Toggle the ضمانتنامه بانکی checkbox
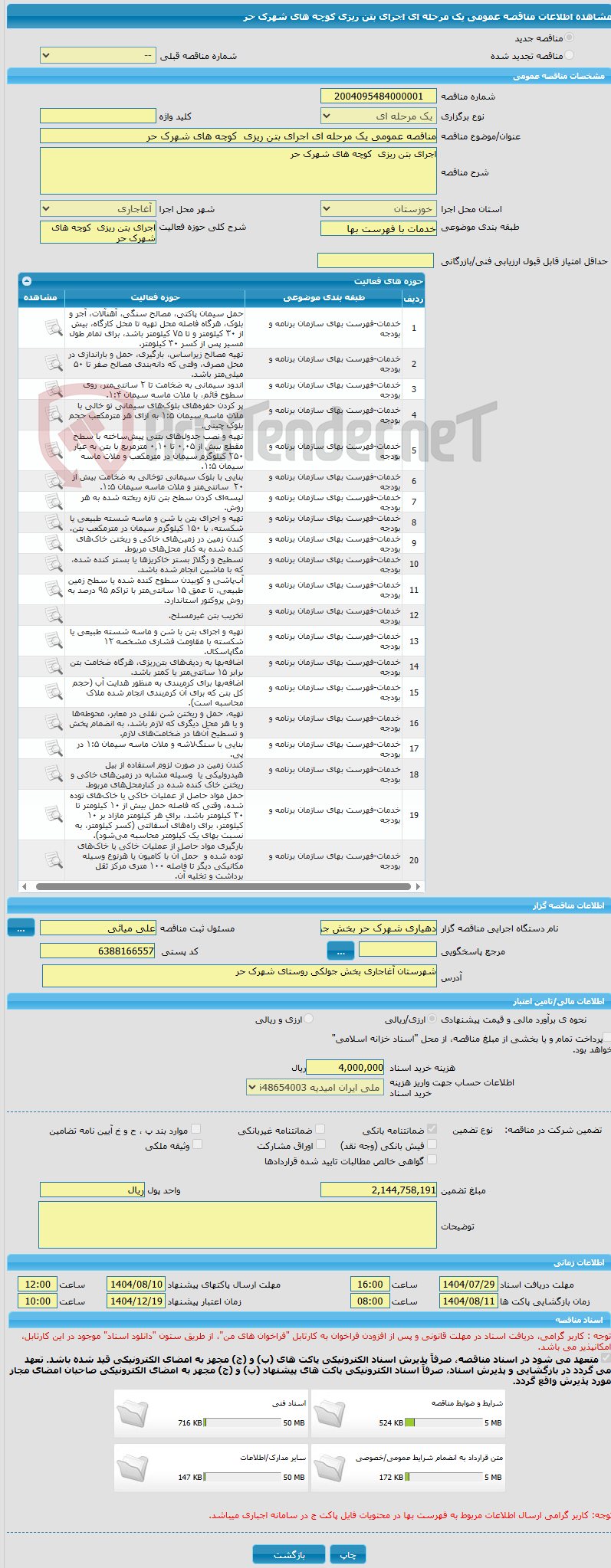The width and height of the screenshot is (611, 1568). pos(432,1129)
